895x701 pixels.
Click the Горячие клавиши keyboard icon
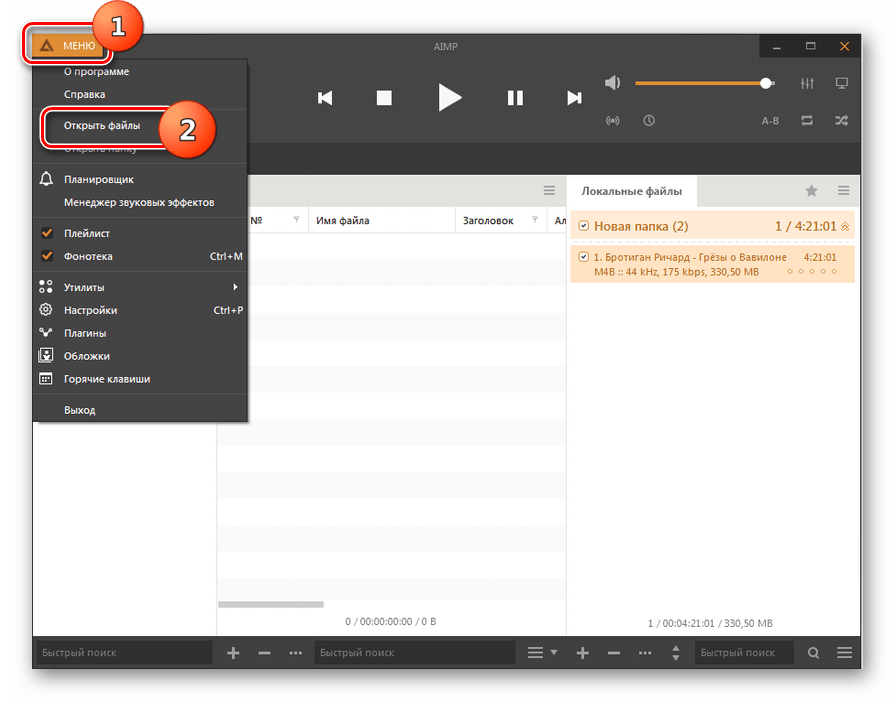coord(46,378)
